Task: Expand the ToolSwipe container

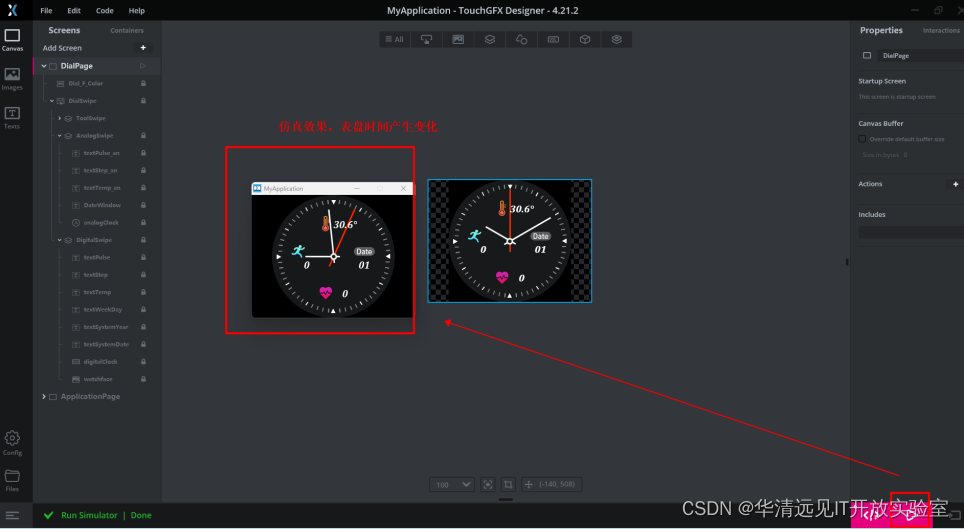Action: coord(60,118)
